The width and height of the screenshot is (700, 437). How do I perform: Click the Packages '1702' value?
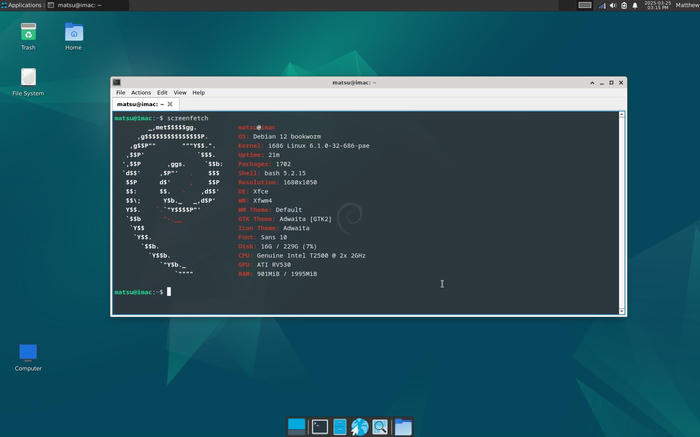(x=283, y=164)
